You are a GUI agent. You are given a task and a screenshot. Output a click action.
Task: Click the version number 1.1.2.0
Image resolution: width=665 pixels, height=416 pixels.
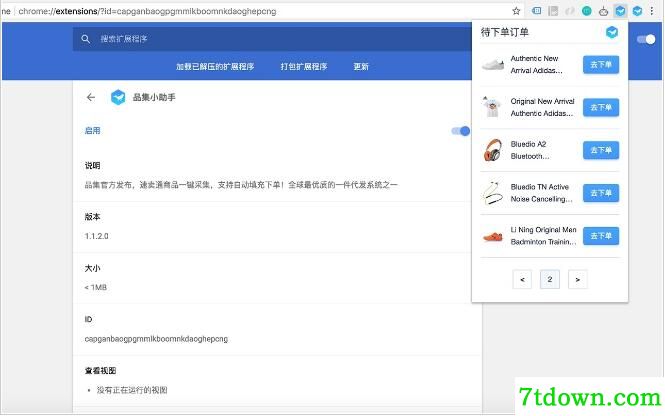[97, 236]
